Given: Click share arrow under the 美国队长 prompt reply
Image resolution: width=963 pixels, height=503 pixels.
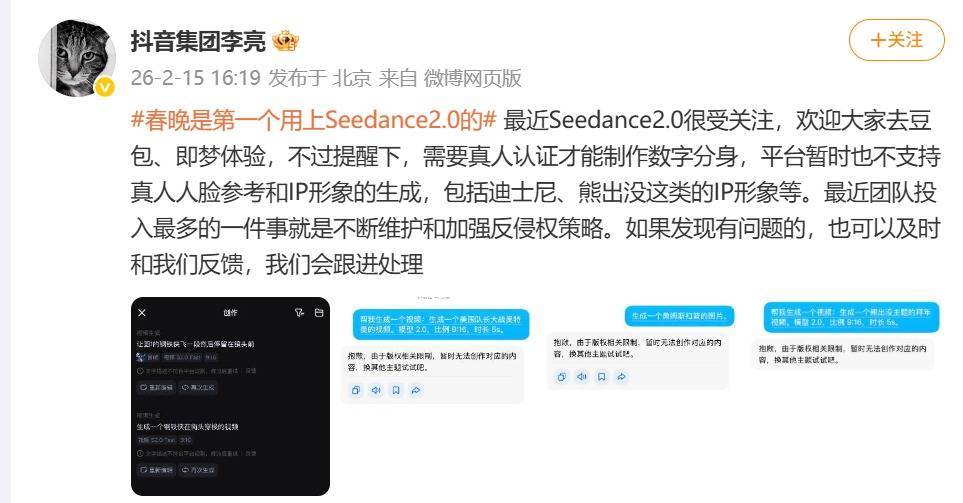Looking at the screenshot, I should coord(416,390).
